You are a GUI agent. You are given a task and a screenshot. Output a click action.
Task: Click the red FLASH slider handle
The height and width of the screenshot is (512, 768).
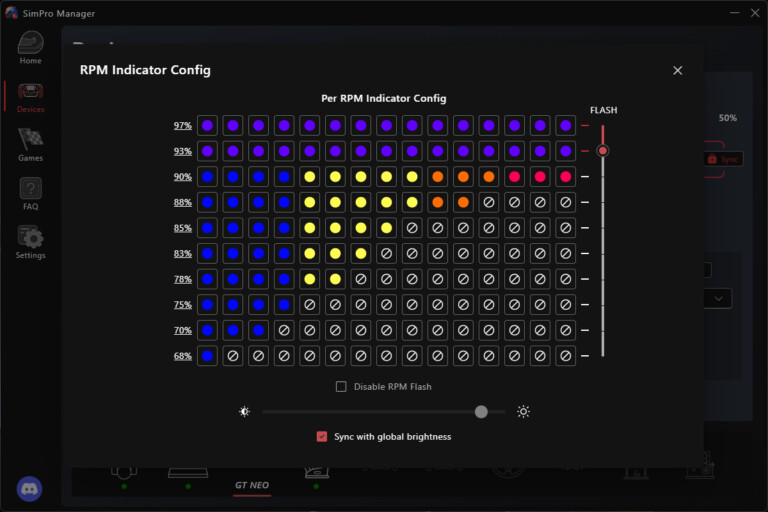pos(602,151)
